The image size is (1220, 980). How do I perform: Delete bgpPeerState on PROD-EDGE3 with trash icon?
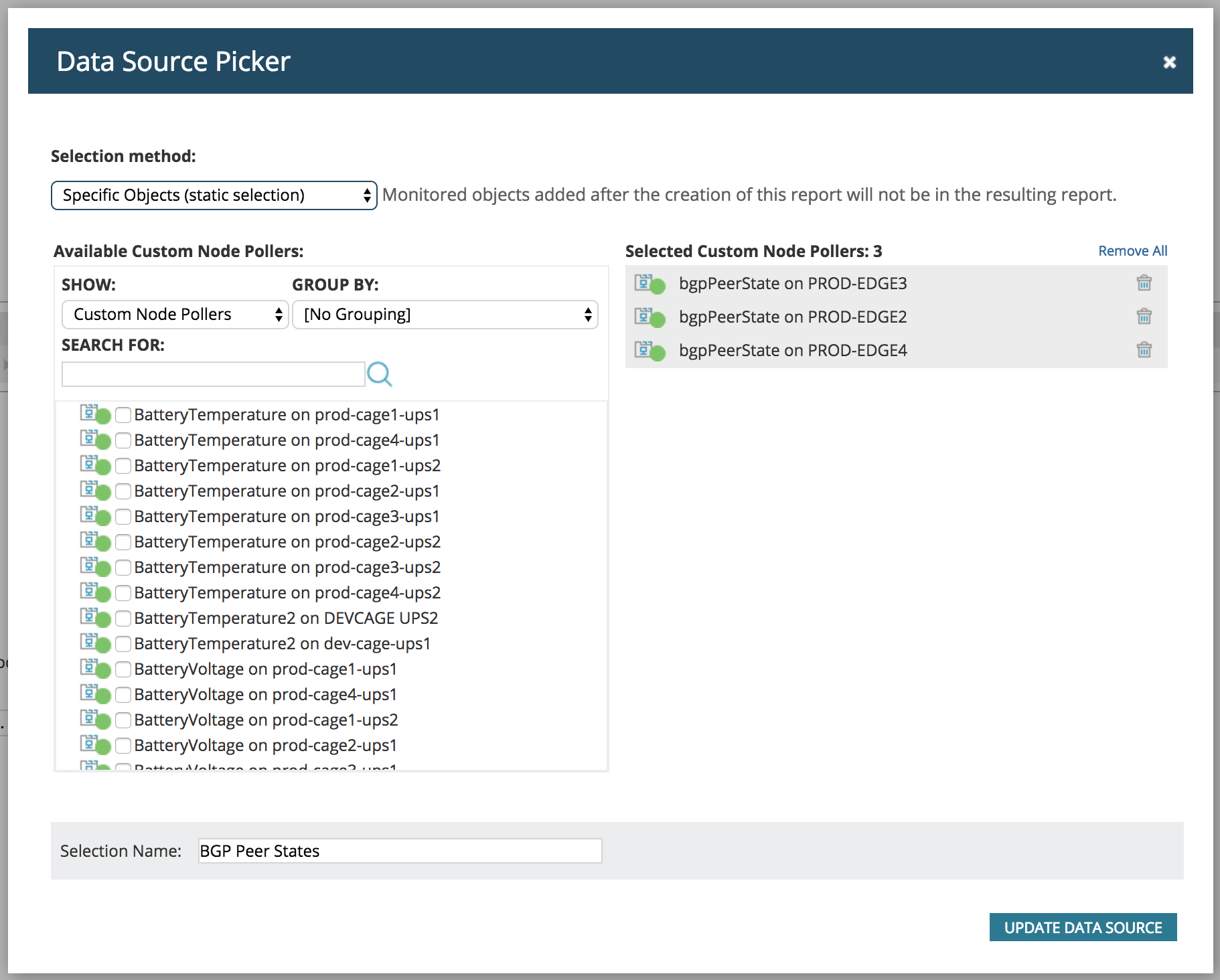1144,283
